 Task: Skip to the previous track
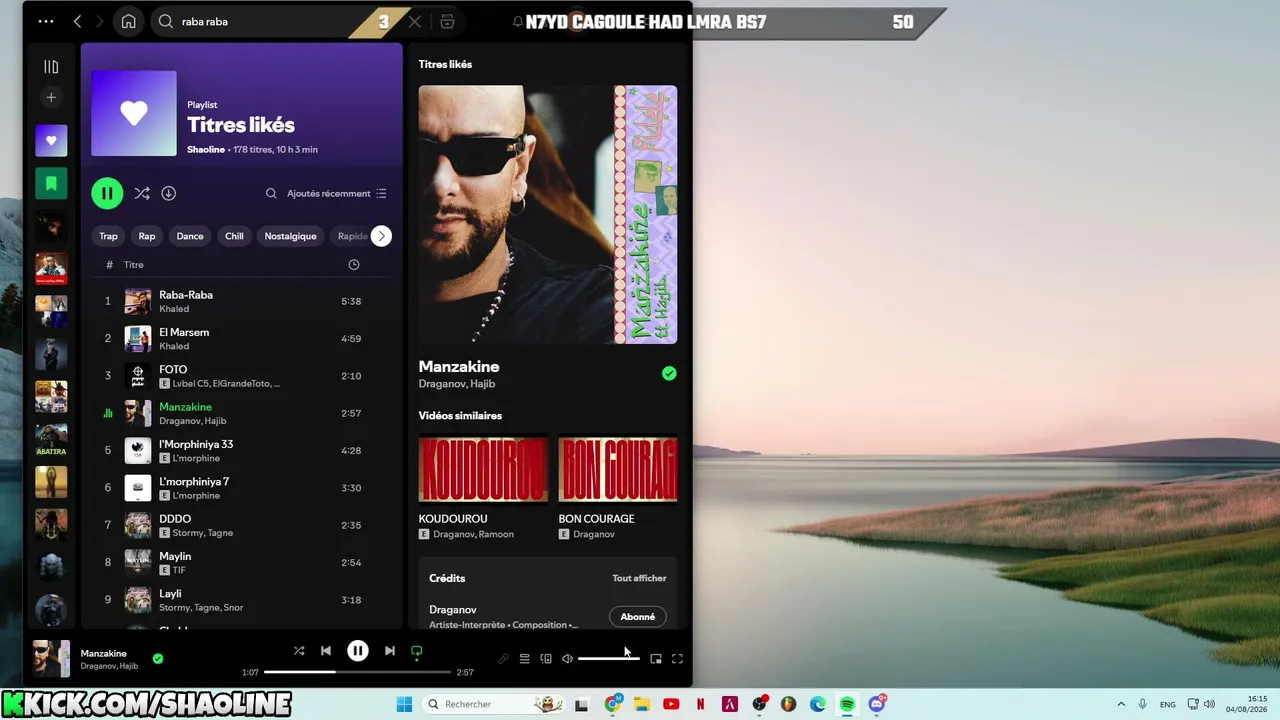click(x=326, y=651)
